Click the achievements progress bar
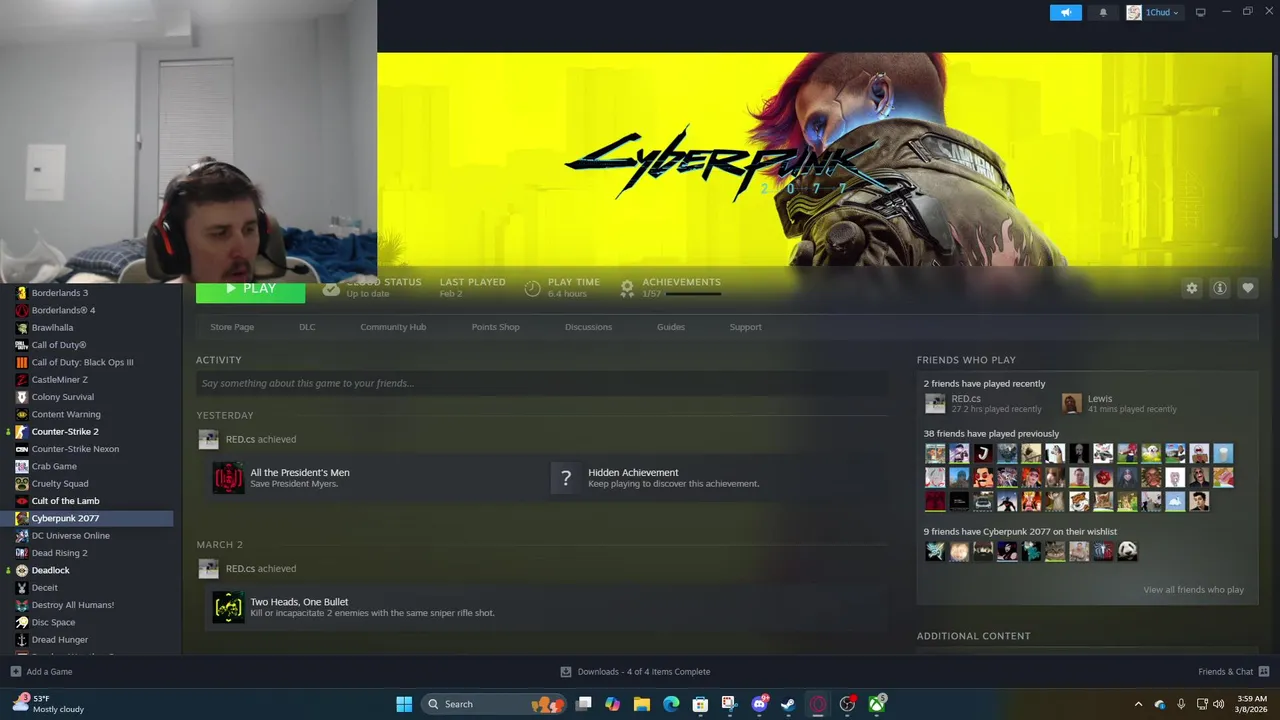The height and width of the screenshot is (720, 1280). [693, 294]
